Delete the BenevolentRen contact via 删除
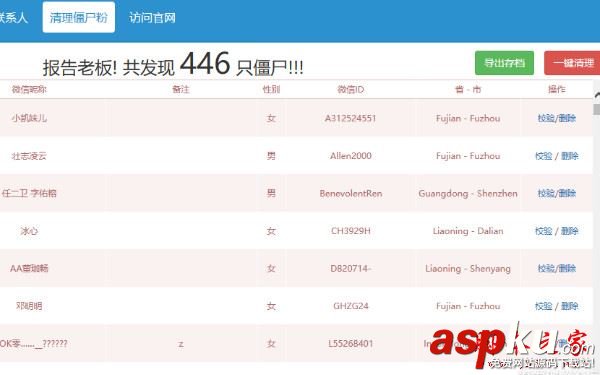Image resolution: width=600 pixels, height=375 pixels. (567, 193)
